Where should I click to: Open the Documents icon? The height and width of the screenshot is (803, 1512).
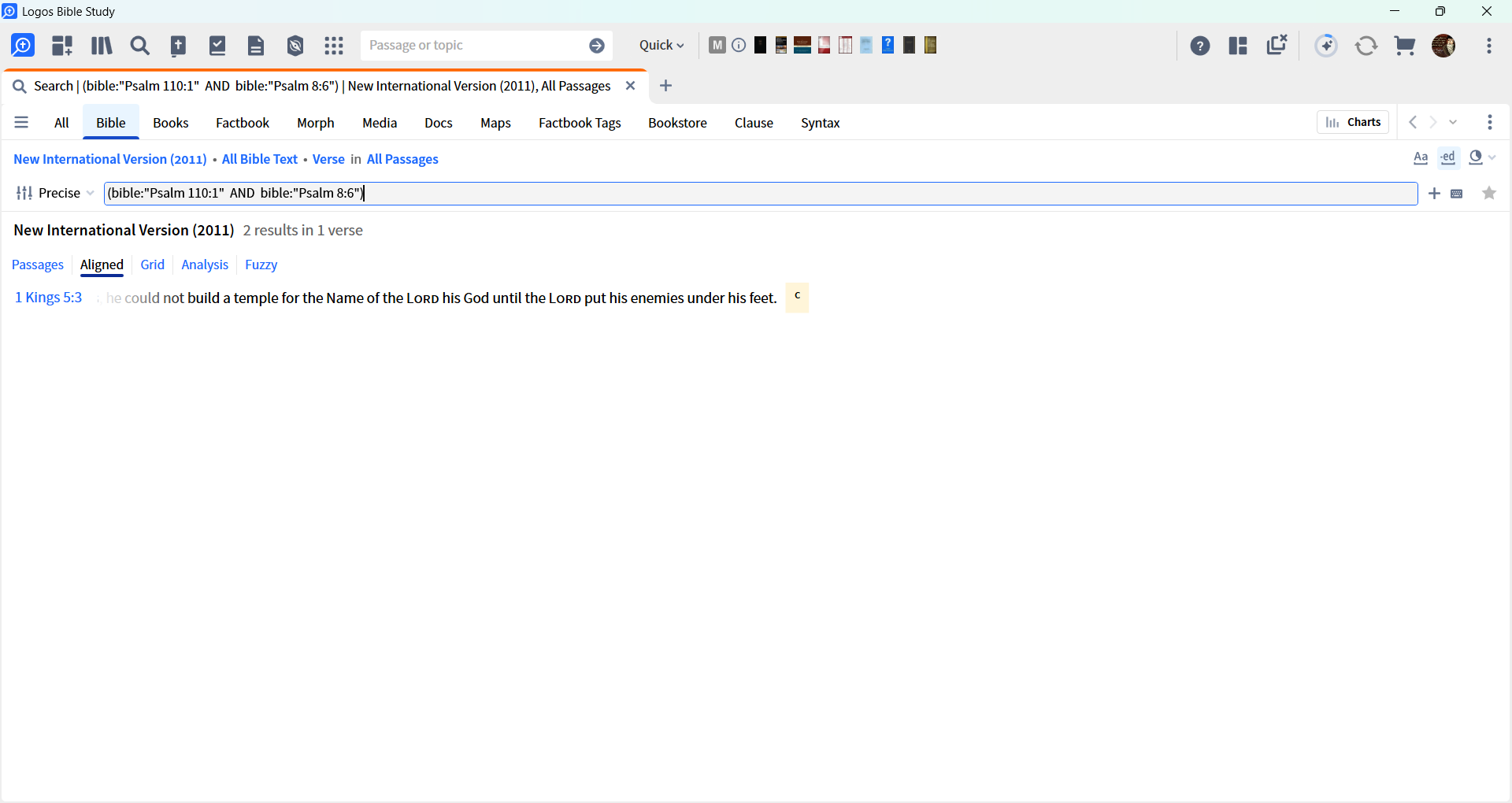(256, 46)
